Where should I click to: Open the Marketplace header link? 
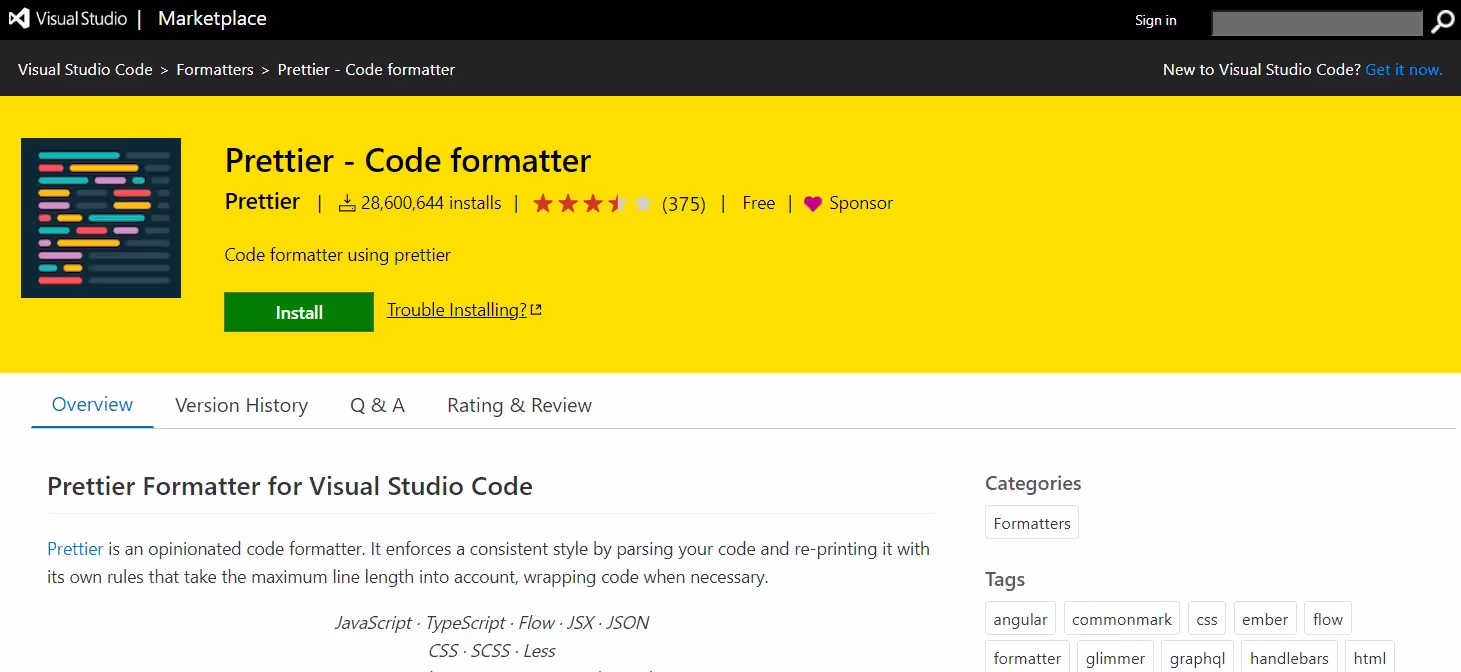212,19
